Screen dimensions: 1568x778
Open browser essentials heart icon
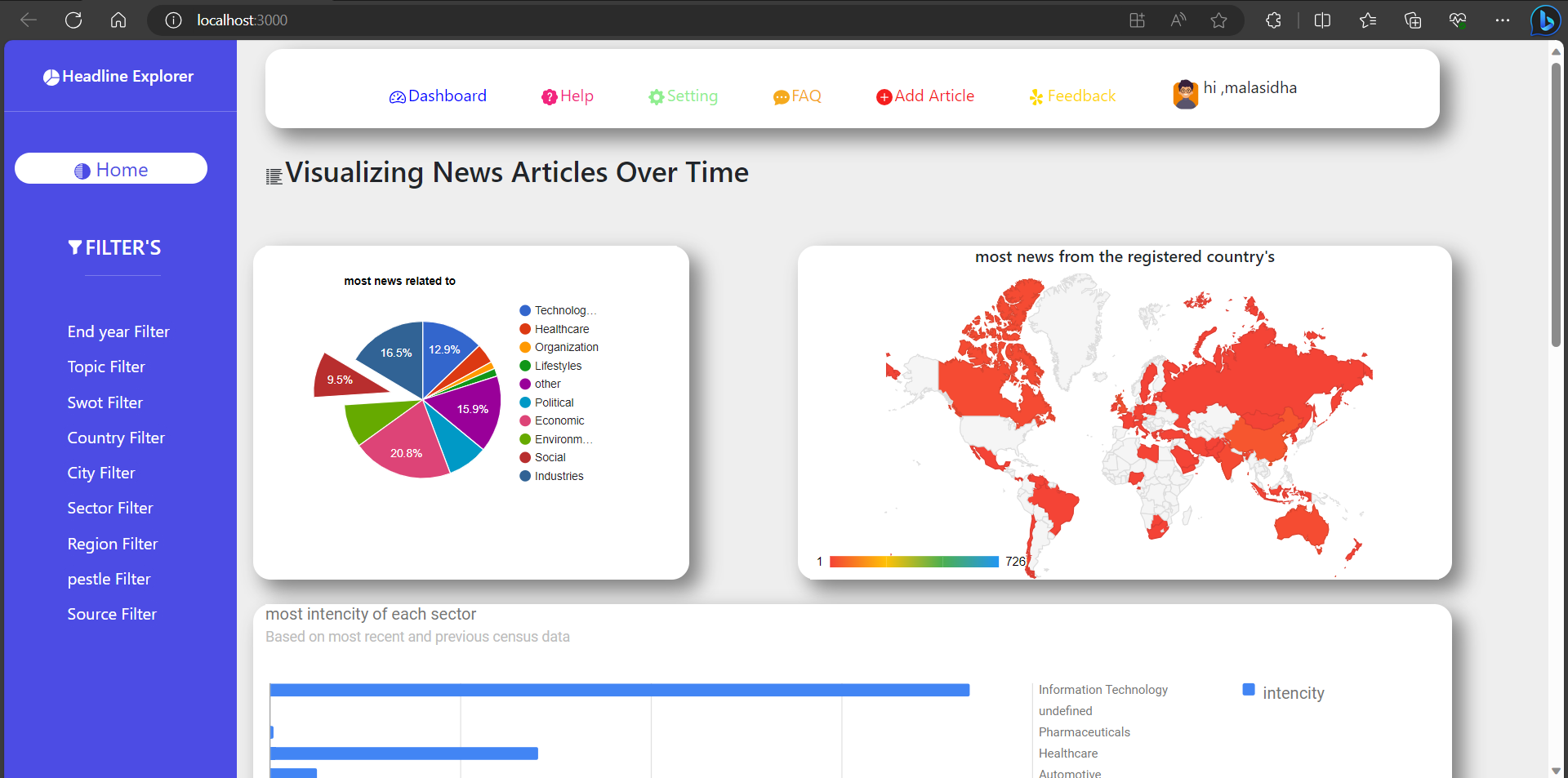pos(1458,20)
